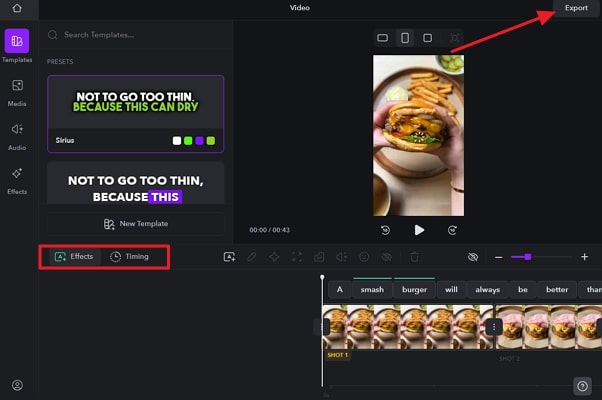Click the SHOT 1 label

[337, 355]
